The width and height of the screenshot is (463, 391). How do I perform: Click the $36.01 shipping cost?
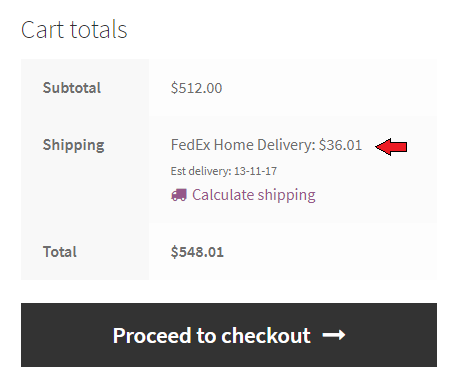(x=340, y=145)
